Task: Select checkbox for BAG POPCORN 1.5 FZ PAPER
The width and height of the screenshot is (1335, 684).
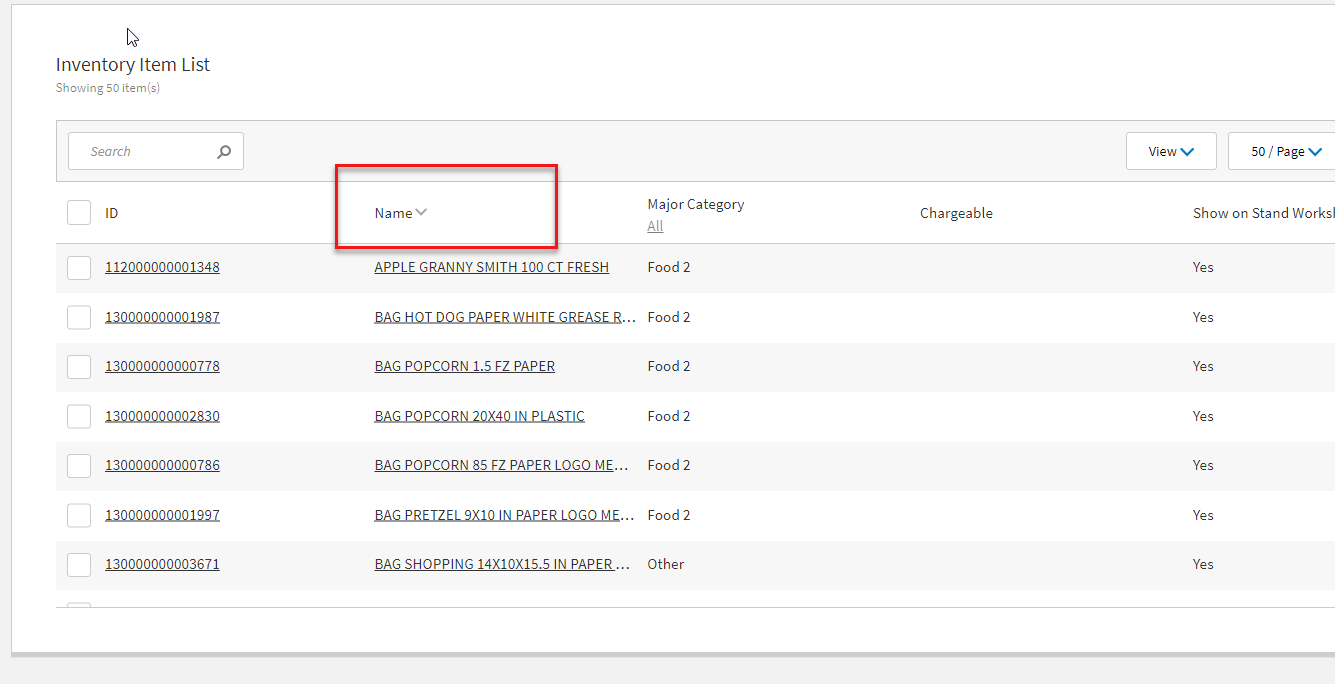Action: click(79, 367)
